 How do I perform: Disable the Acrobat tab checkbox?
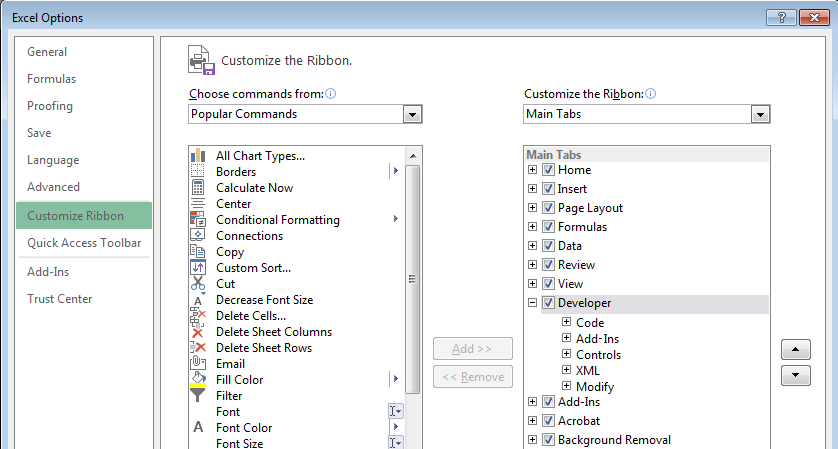(x=548, y=421)
